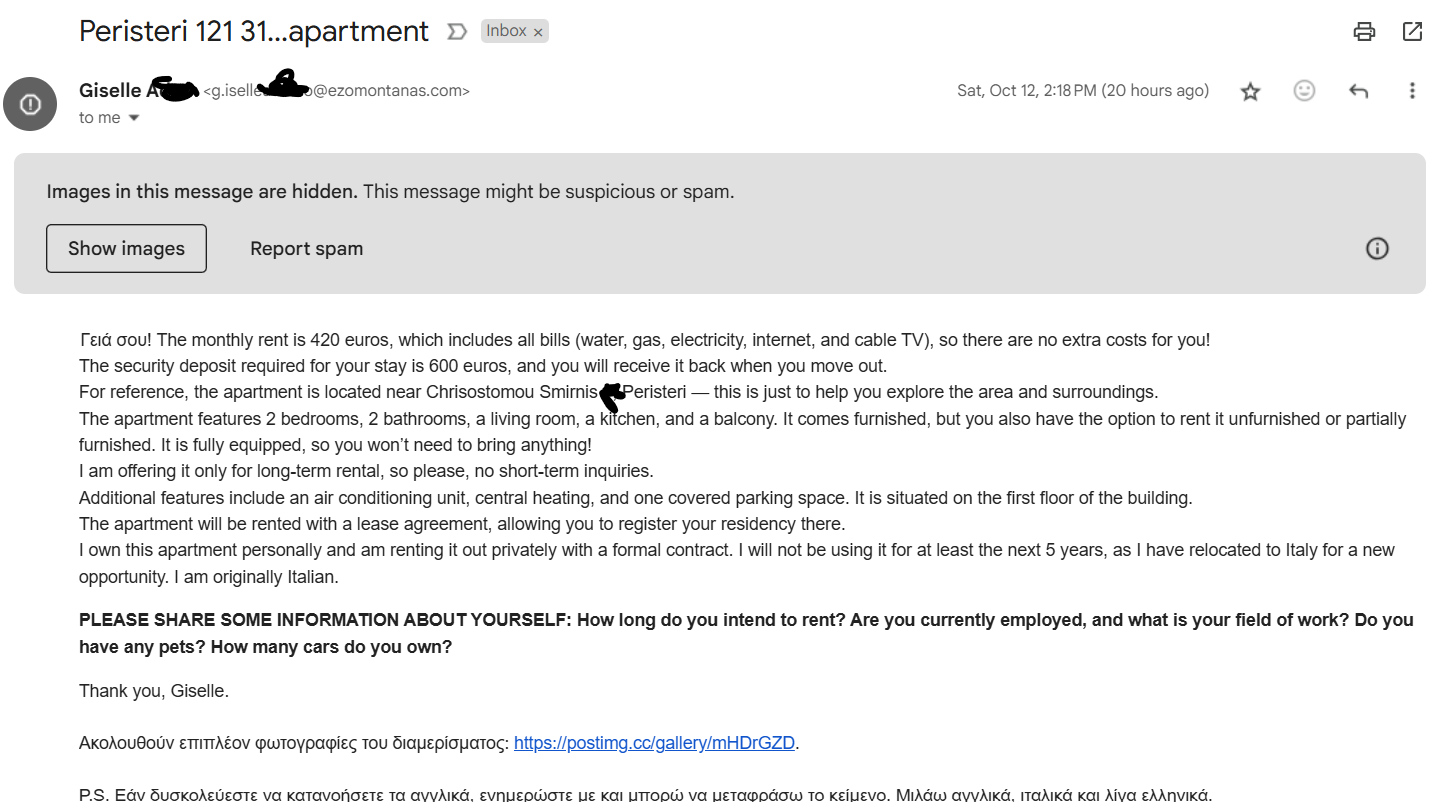Star this message from Giselle
The width and height of the screenshot is (1432, 802).
click(x=1250, y=91)
